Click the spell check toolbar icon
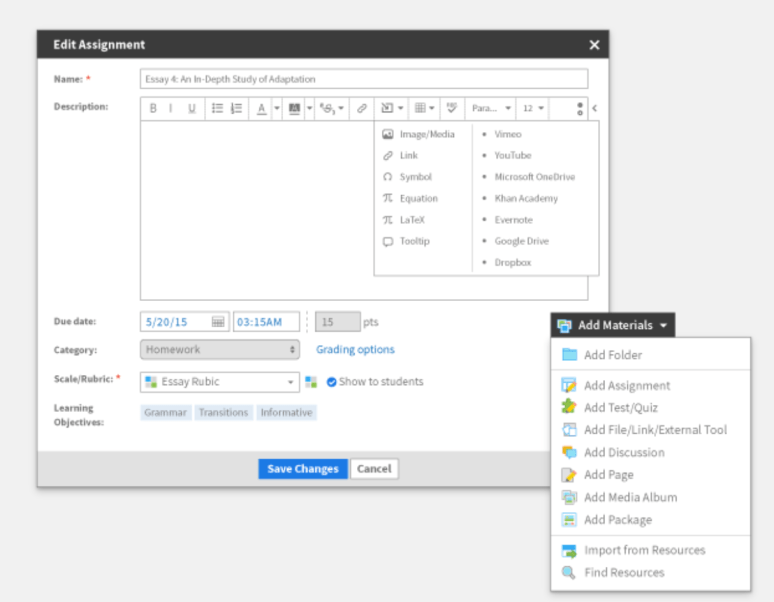Image resolution: width=774 pixels, height=602 pixels. point(451,108)
